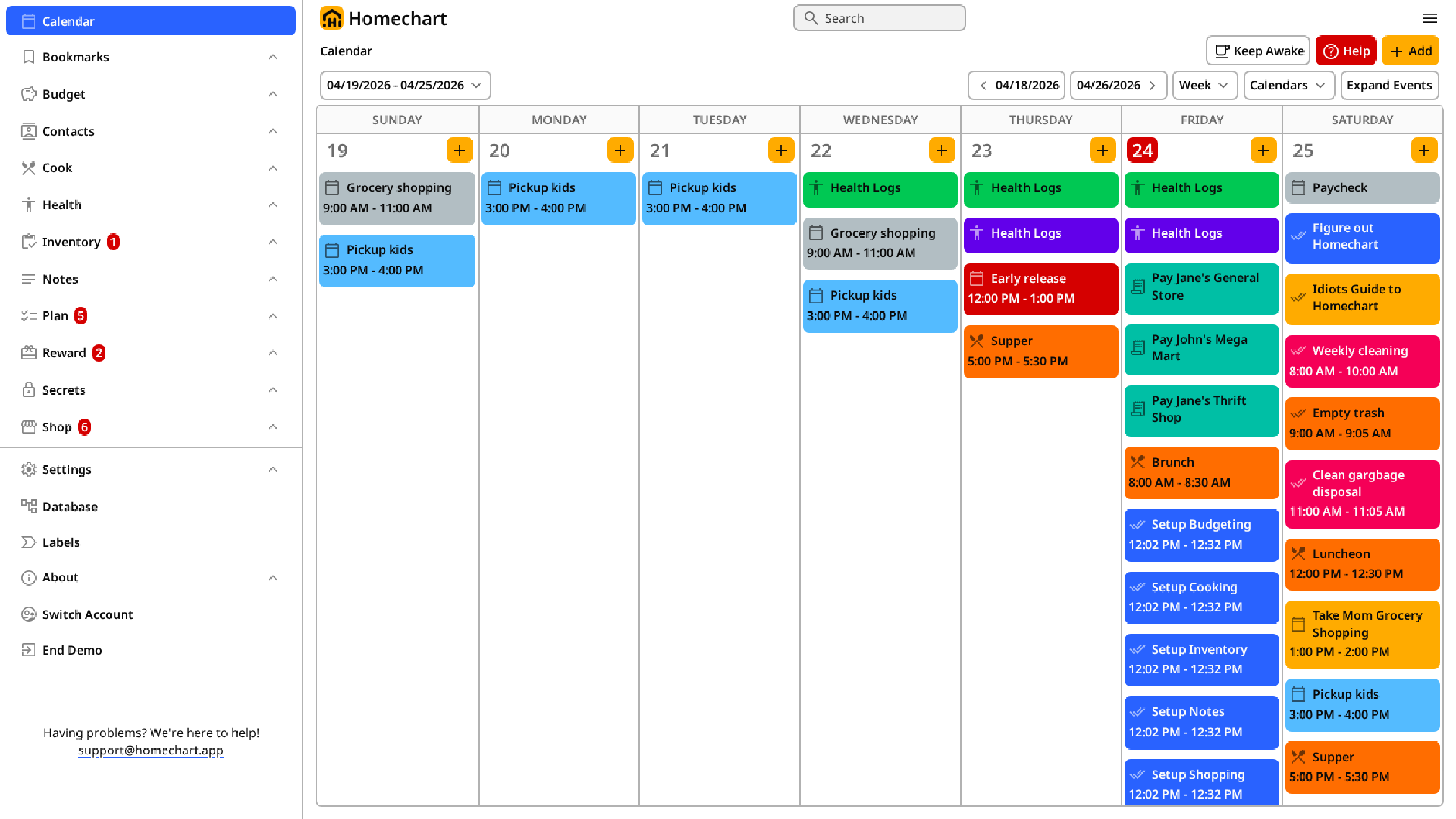The image size is (1456, 819).
Task: Open the support@homechart.app email link
Action: tap(151, 750)
